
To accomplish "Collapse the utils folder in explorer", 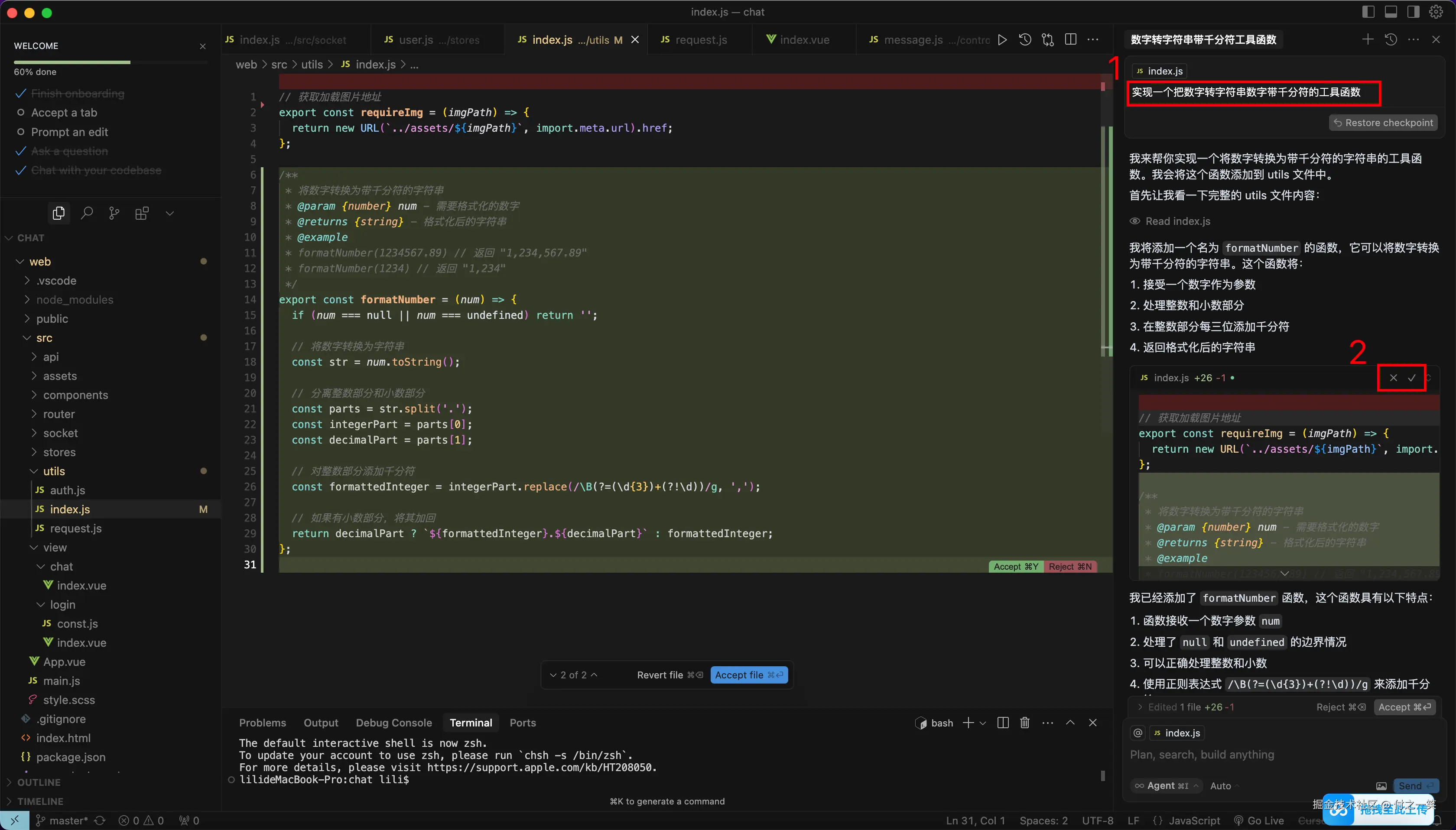I will point(54,471).
